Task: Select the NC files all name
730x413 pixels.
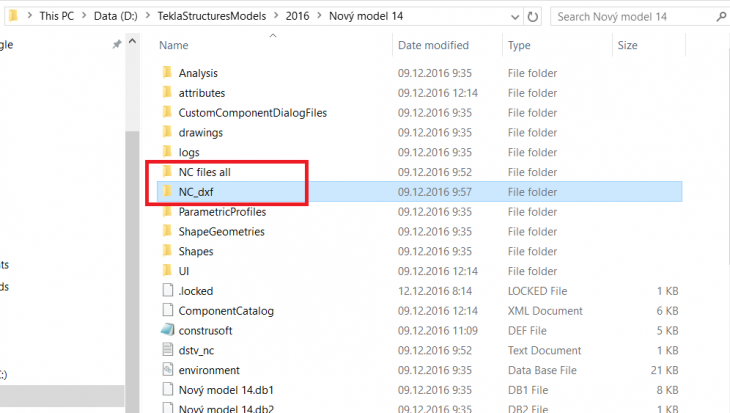Action: pyautogui.click(x=205, y=172)
